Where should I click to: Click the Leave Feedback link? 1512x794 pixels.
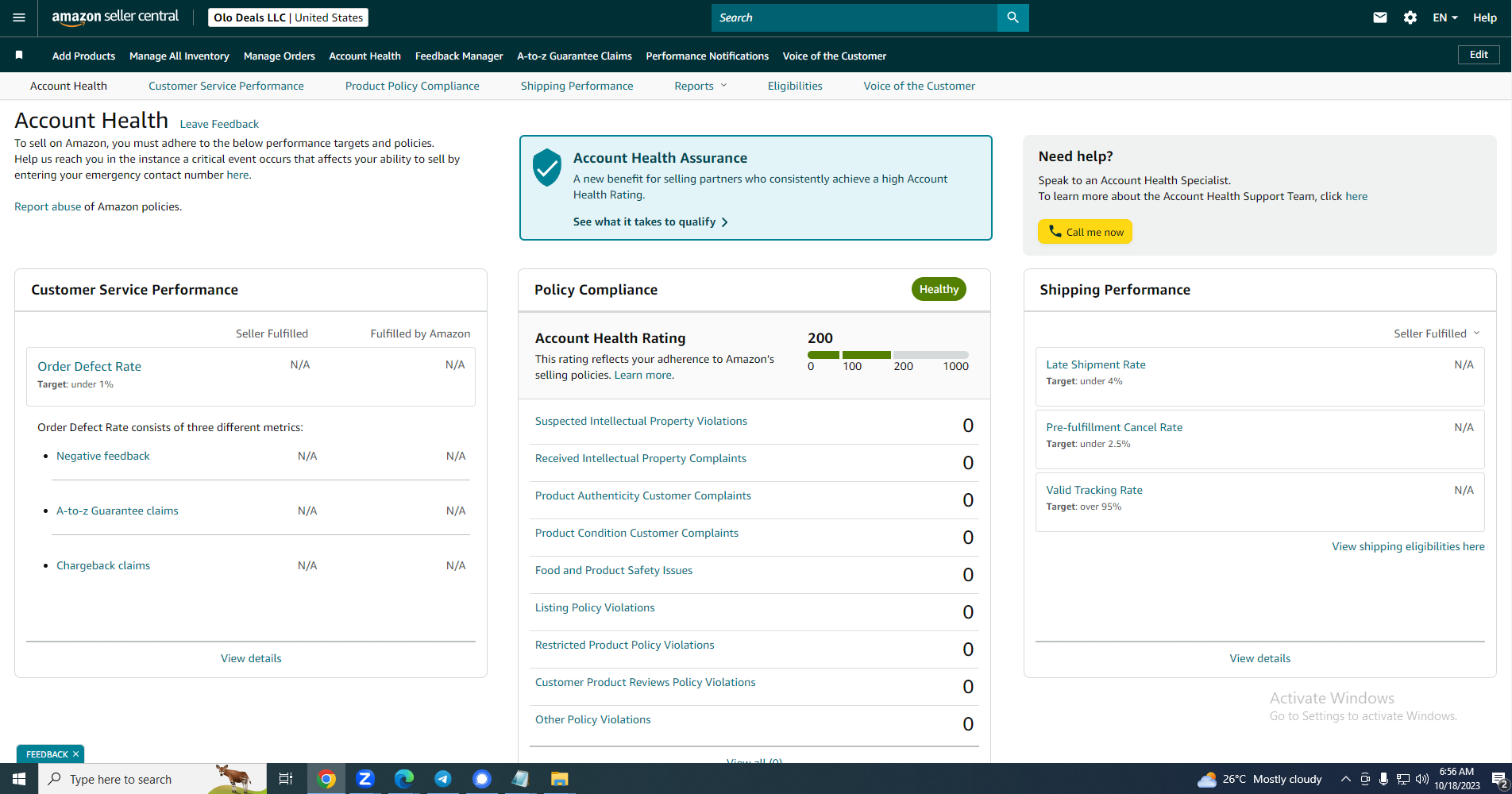point(219,124)
